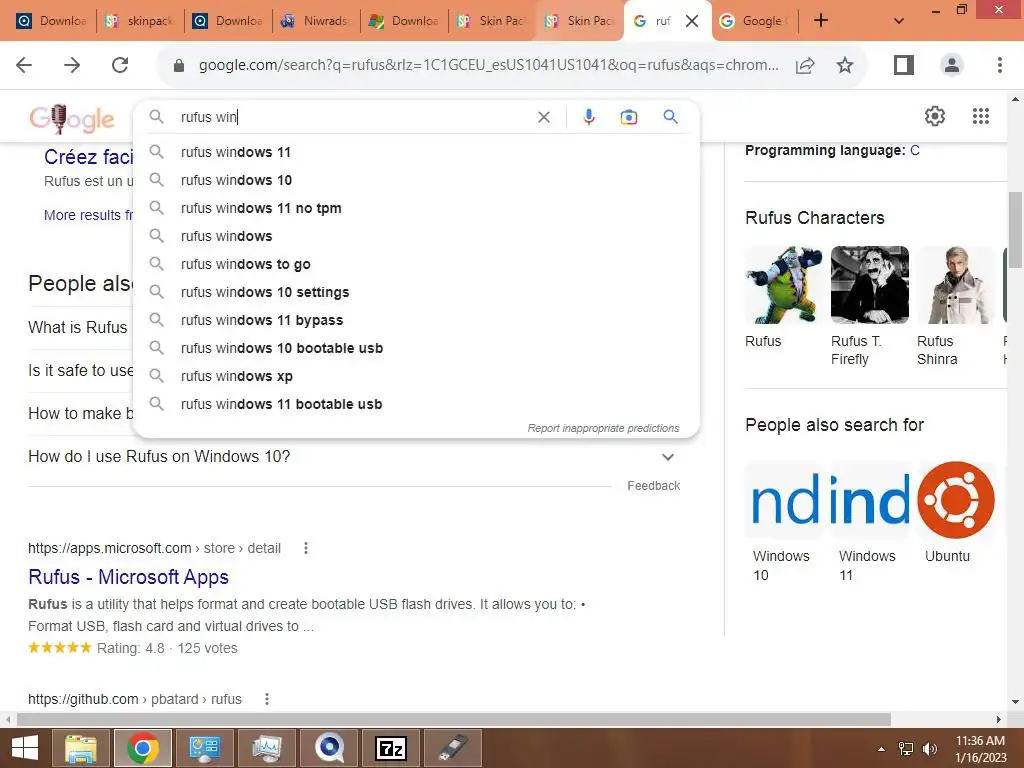Open a new browser tab
This screenshot has height=768, width=1024.
click(x=821, y=21)
